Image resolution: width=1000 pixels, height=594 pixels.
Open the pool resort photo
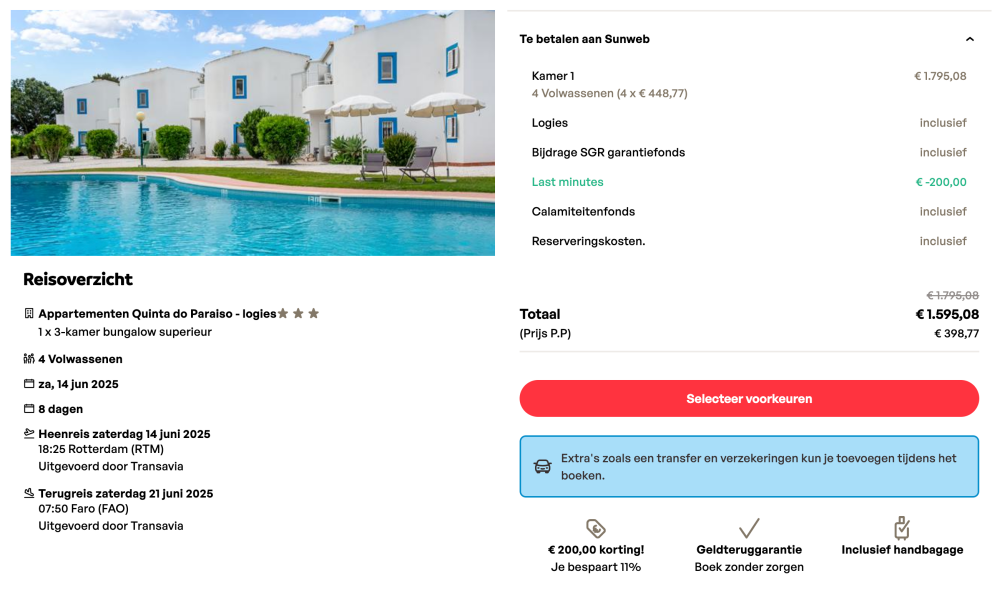pos(253,133)
